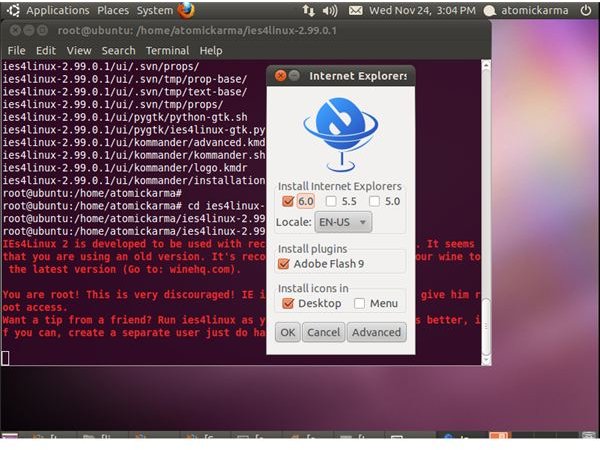The image size is (600, 450).
Task: Click the power shutdown icon
Action: point(585,10)
